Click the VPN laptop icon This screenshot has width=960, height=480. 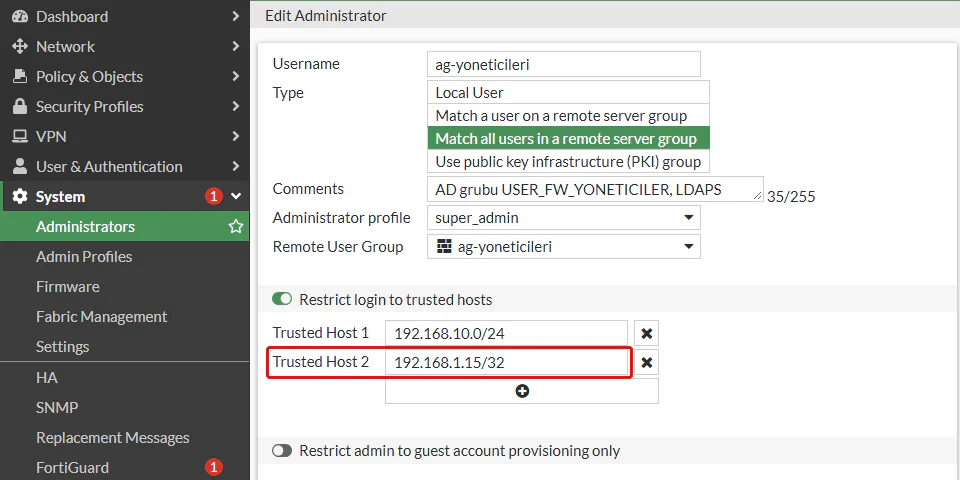point(20,137)
